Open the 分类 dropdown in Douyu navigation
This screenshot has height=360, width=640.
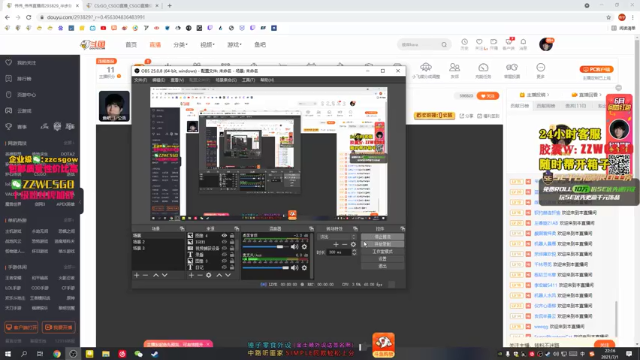[x=180, y=44]
